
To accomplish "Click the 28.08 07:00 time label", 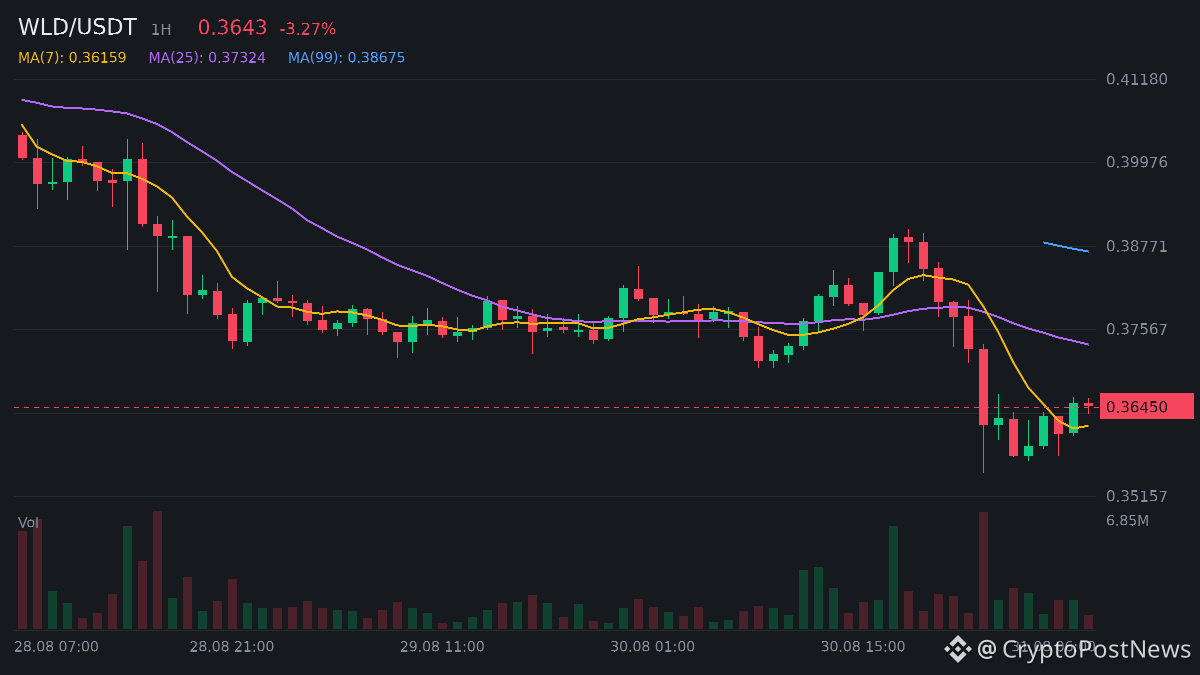I will 56,647.
